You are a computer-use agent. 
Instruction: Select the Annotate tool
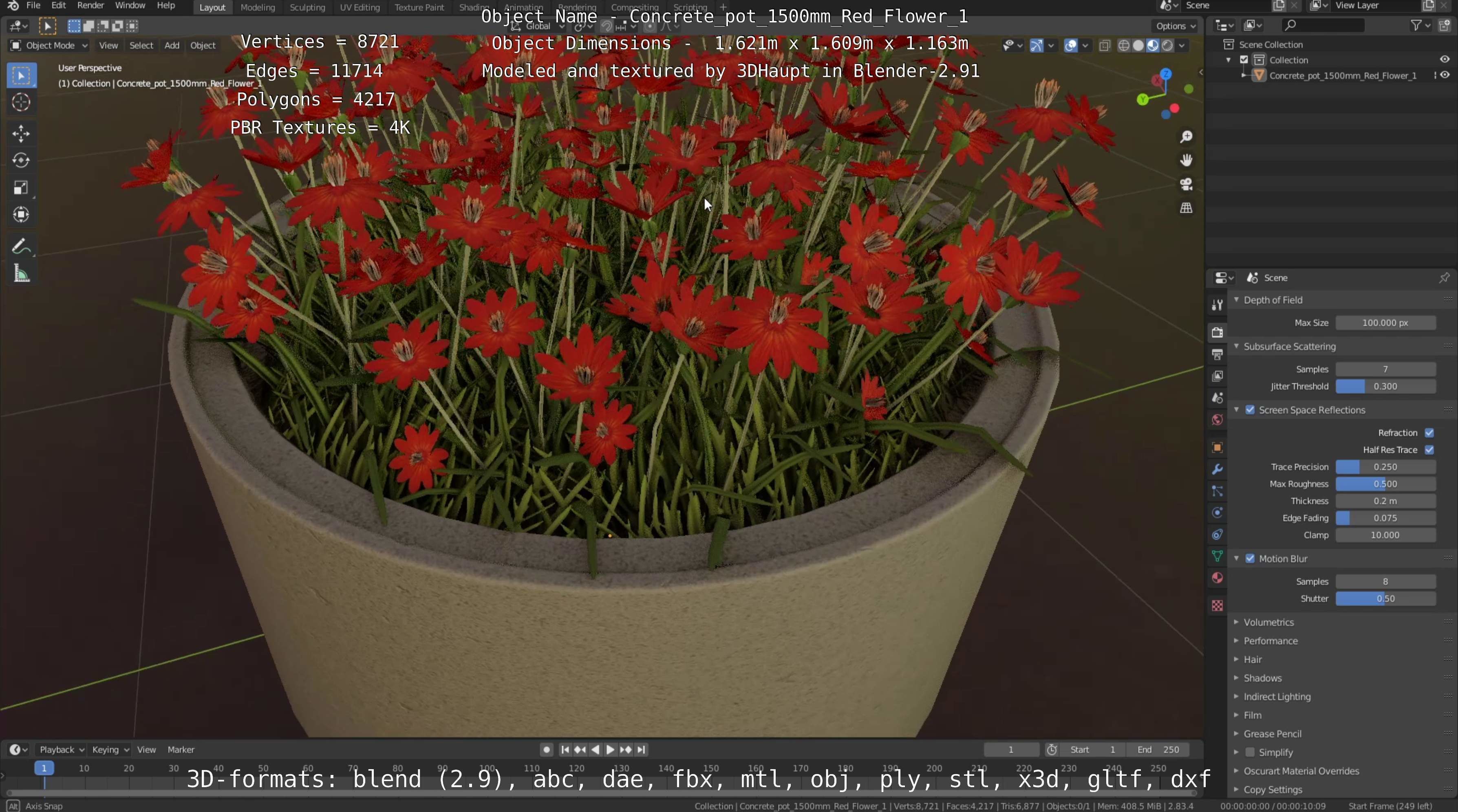click(22, 247)
